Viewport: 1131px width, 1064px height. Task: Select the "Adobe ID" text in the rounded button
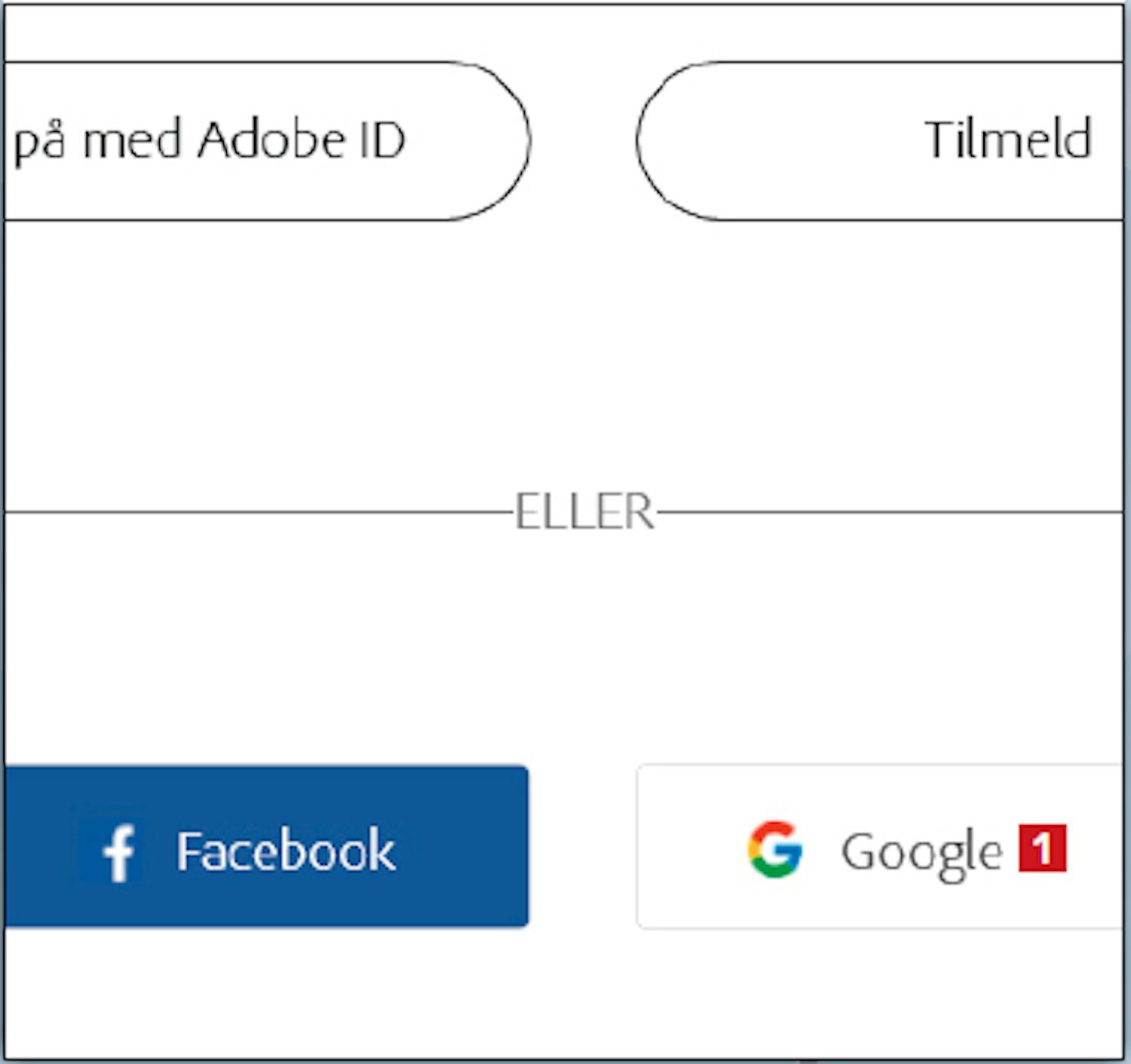[302, 140]
